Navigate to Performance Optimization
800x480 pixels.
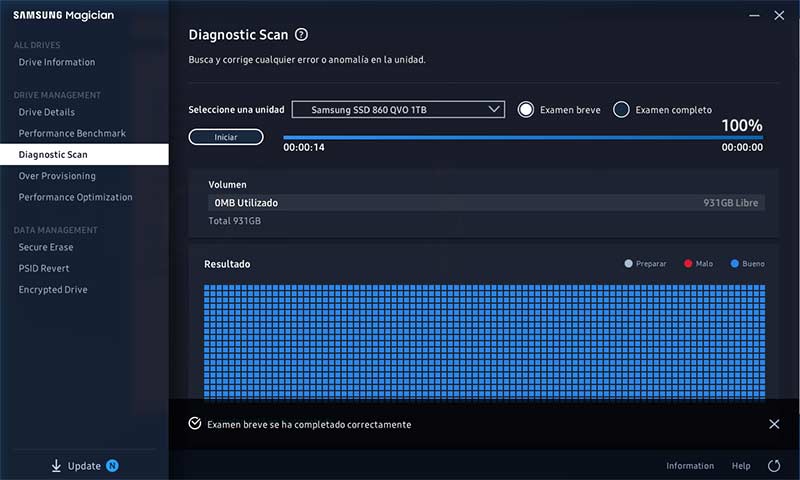76,197
